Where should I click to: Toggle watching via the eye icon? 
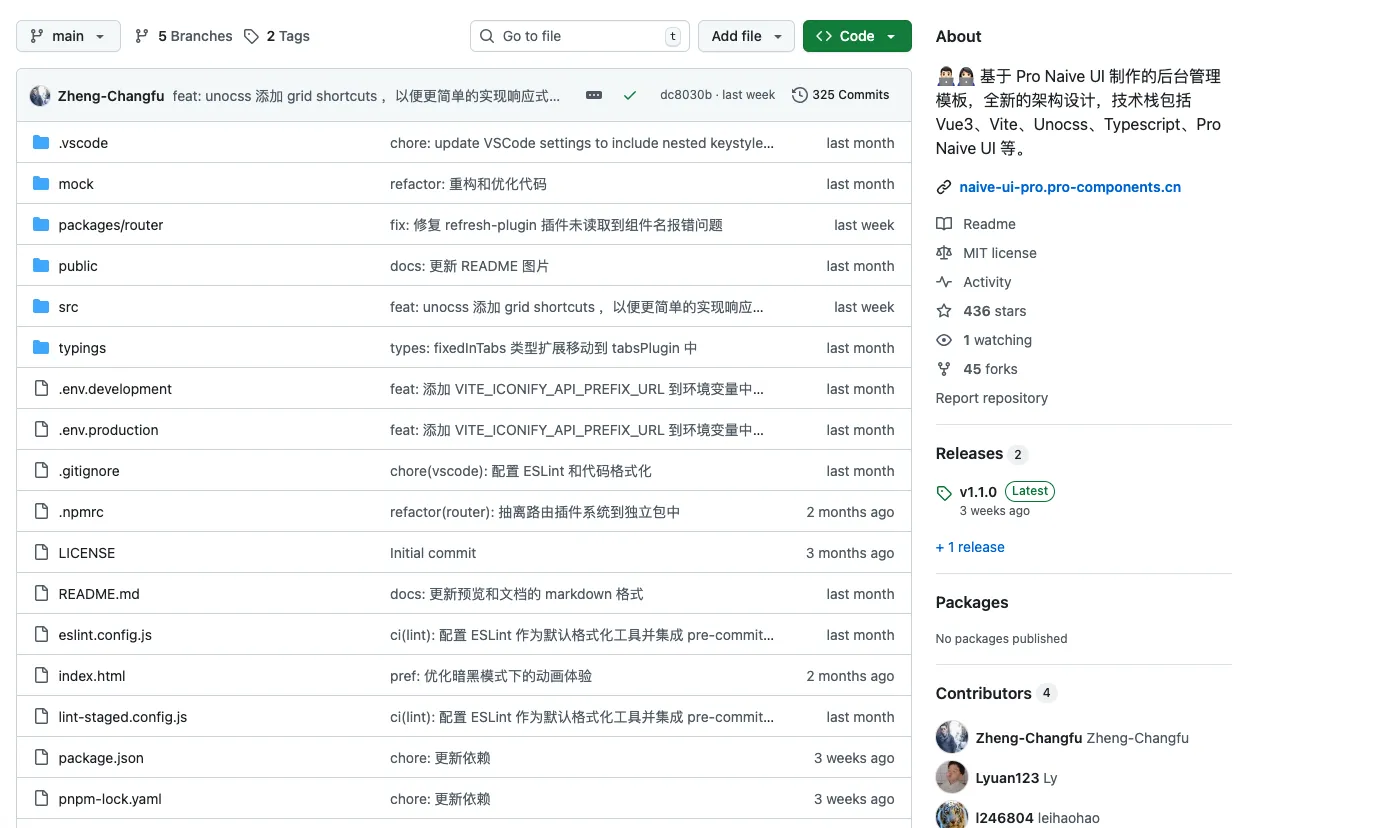943,340
